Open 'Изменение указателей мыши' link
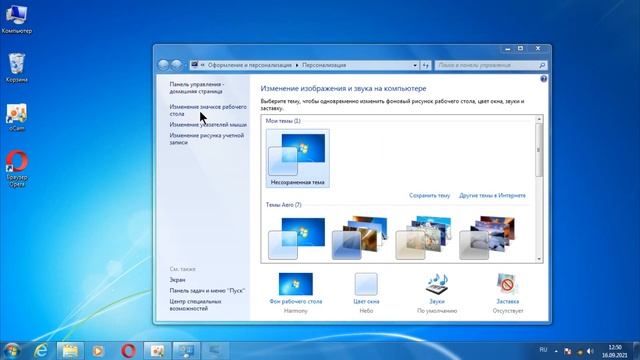640x360 pixels. point(208,124)
